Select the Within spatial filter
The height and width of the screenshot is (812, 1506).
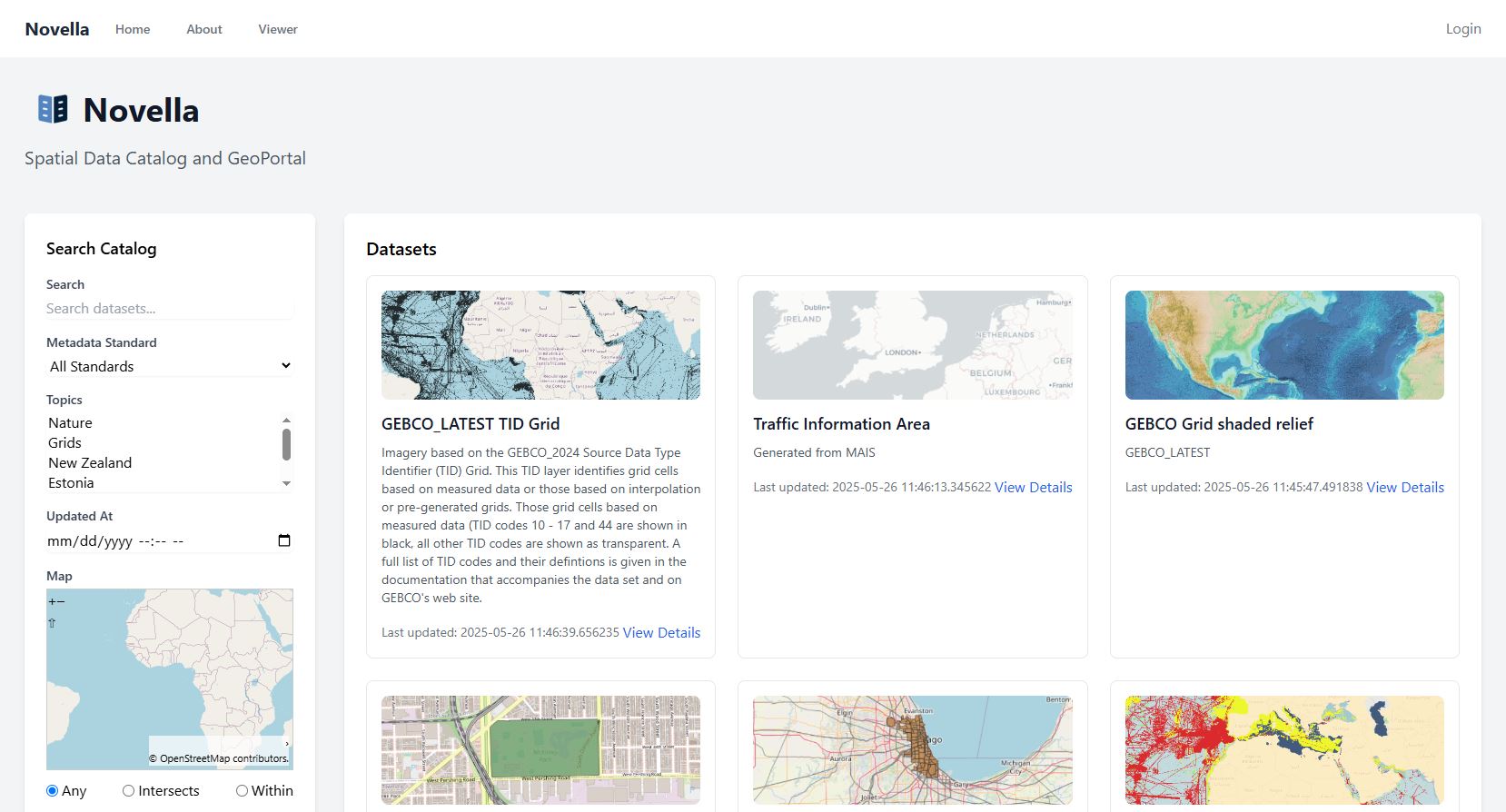pos(242,791)
